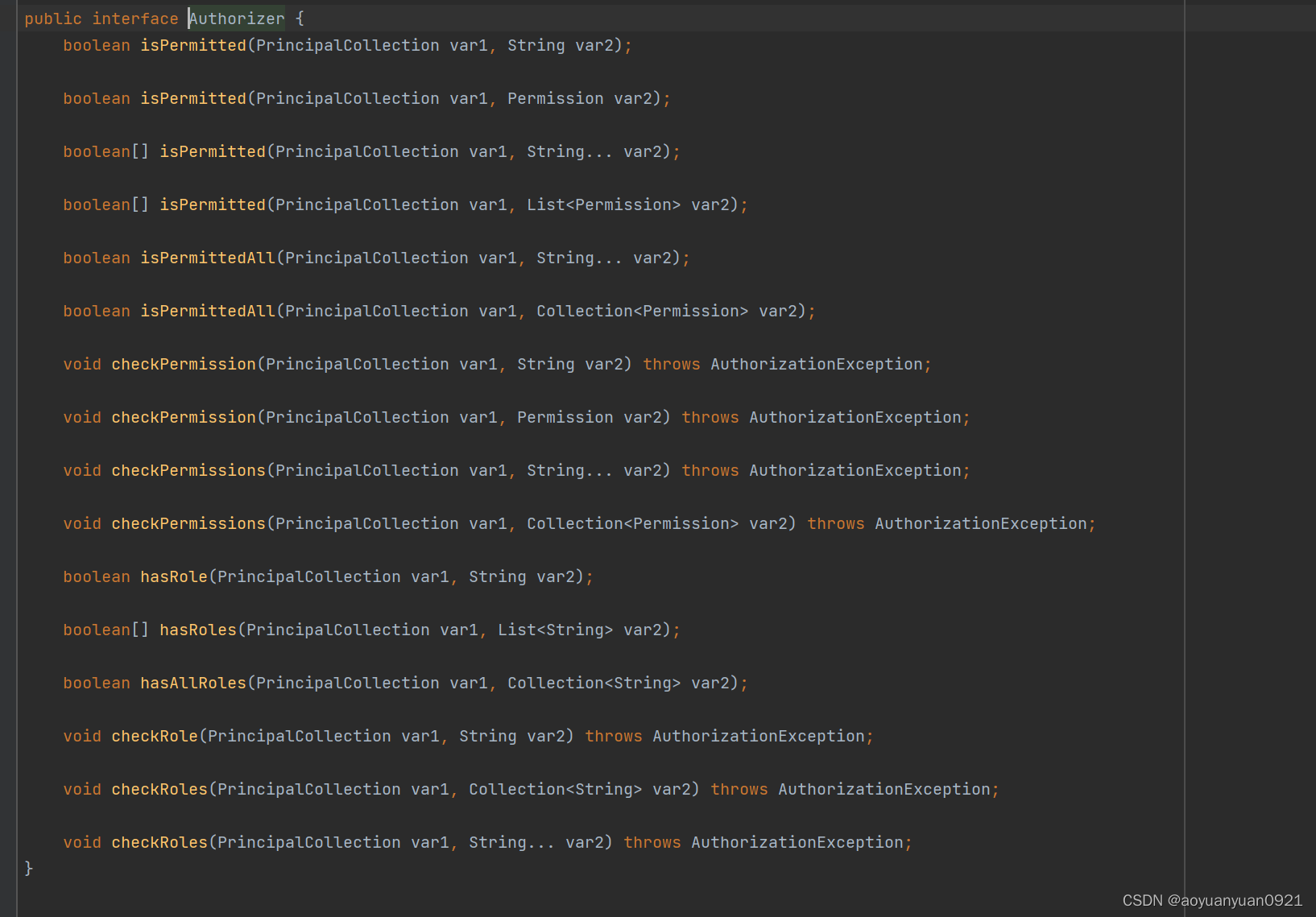Screen dimensions: 1316x917
Task: Click the hasRole method name
Action: tap(174, 576)
